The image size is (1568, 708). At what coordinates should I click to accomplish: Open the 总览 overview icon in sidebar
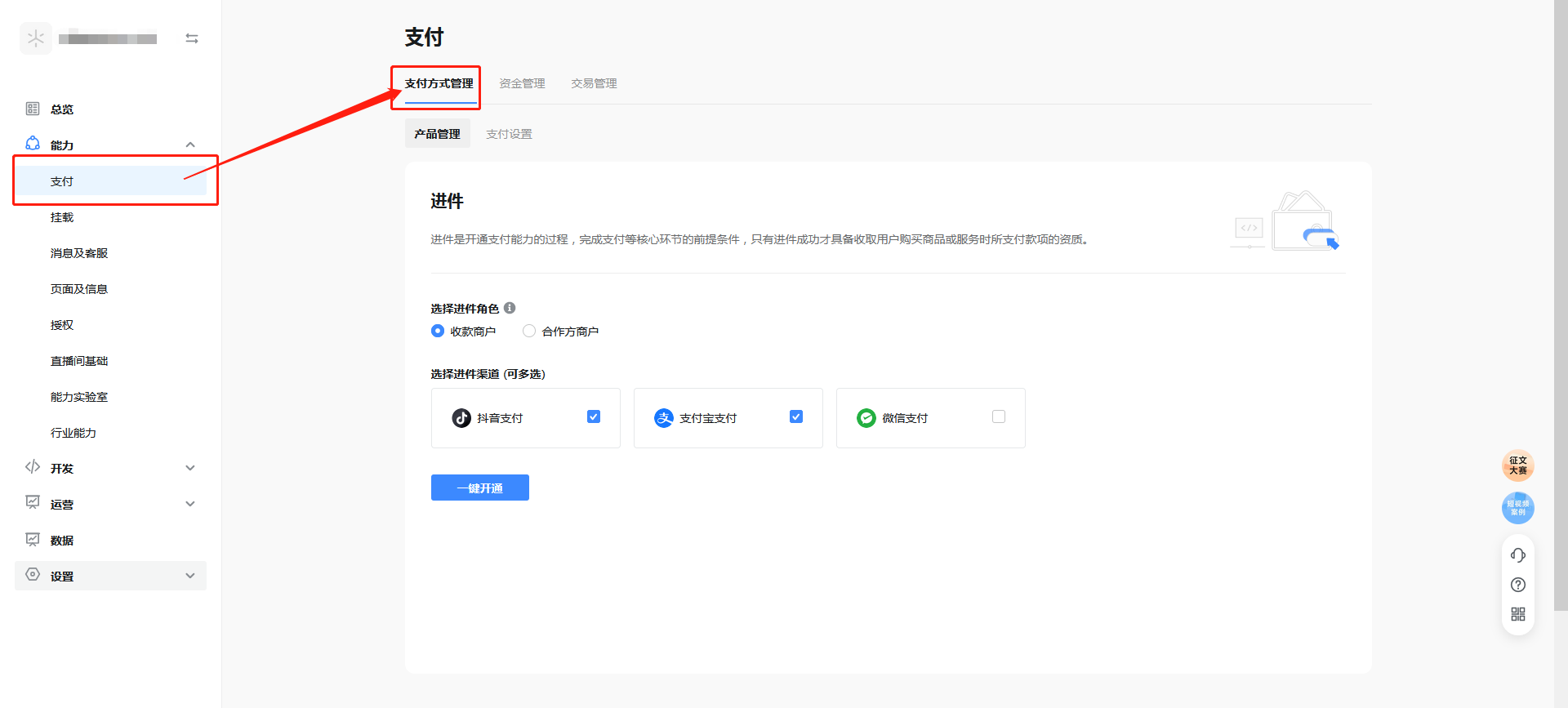click(x=33, y=109)
